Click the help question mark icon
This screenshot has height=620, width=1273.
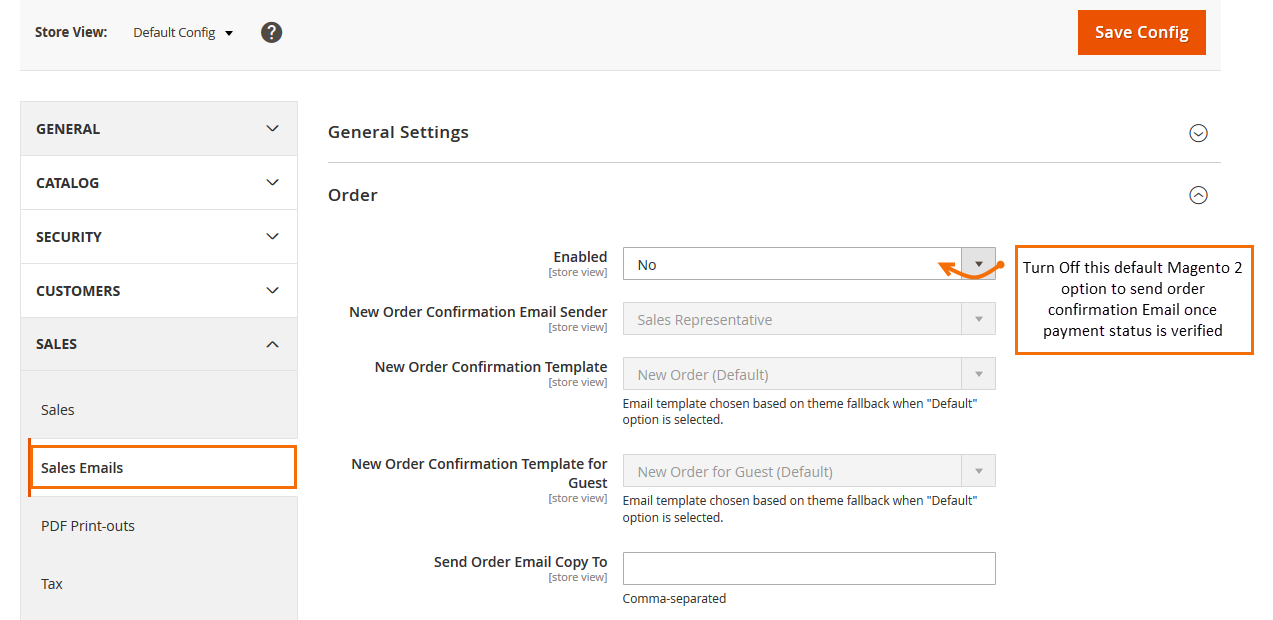click(271, 32)
